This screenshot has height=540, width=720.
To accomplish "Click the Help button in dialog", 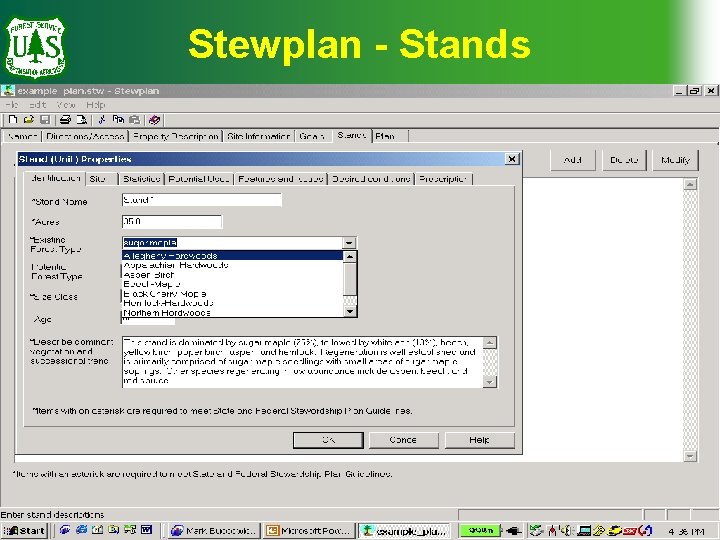I will click(x=479, y=440).
